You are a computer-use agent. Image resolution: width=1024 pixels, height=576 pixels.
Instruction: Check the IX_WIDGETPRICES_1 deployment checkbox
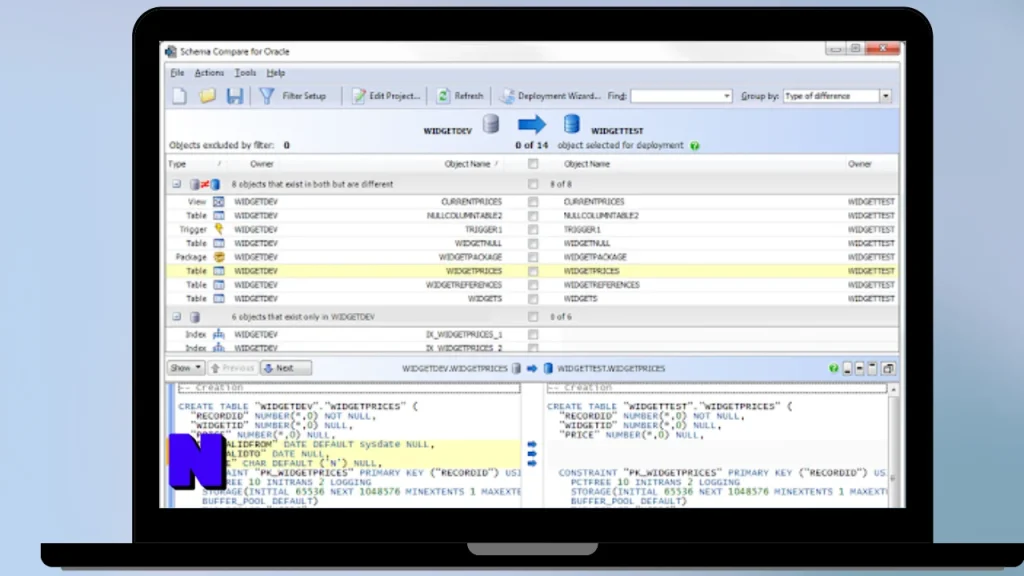(533, 334)
